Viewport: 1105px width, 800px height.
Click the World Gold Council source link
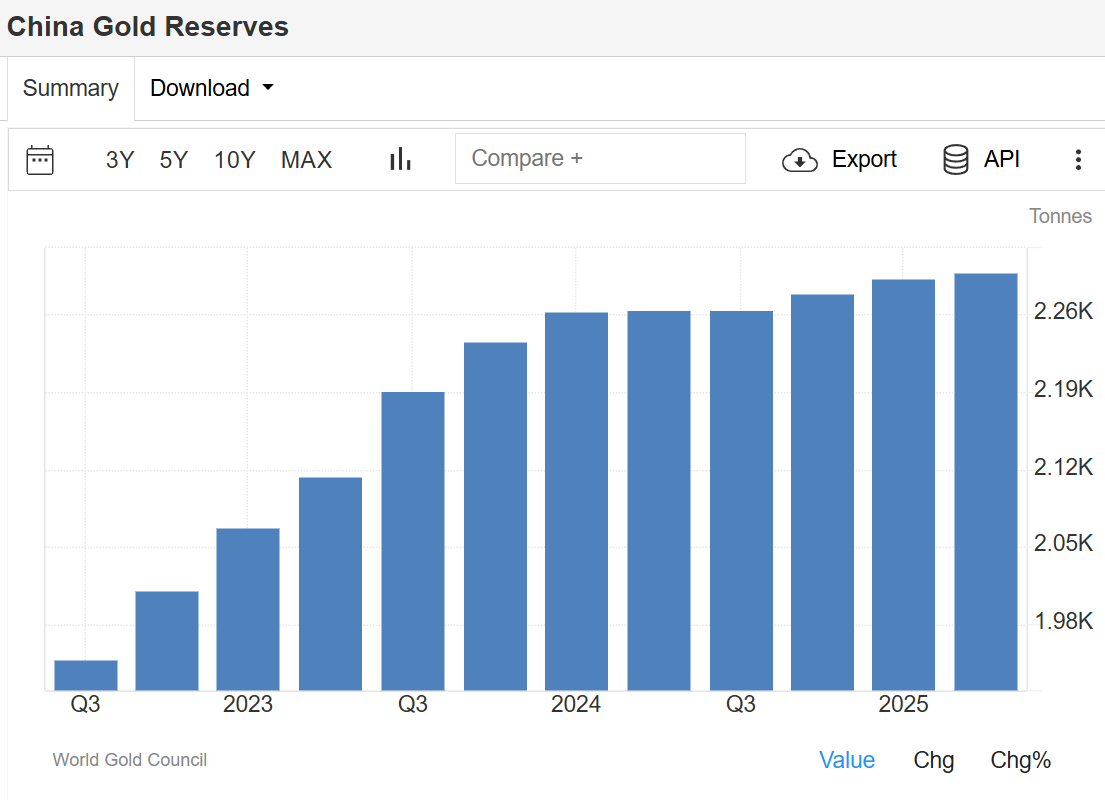click(130, 760)
